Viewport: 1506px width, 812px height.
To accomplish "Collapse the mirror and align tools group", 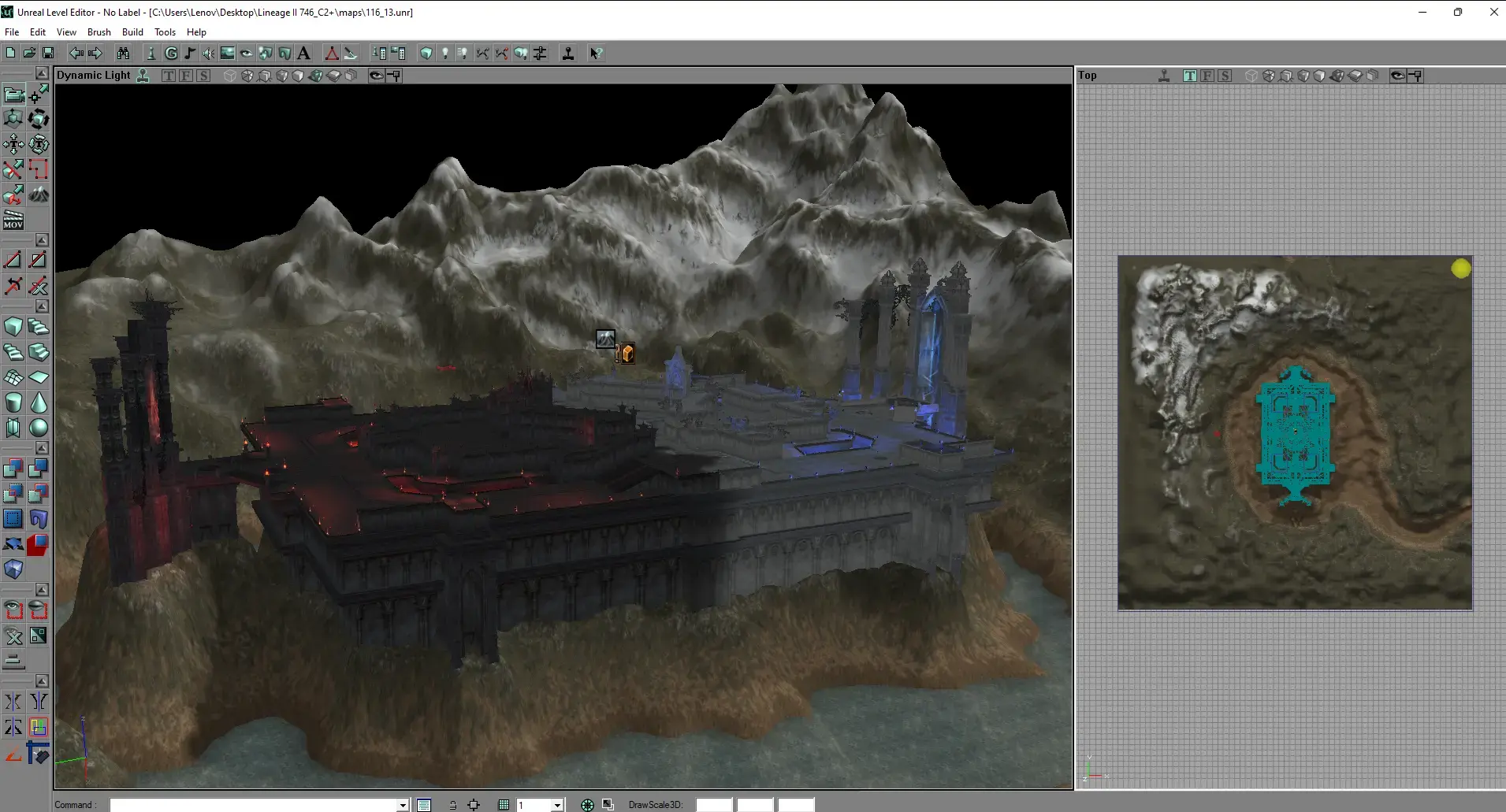I will tap(42, 681).
